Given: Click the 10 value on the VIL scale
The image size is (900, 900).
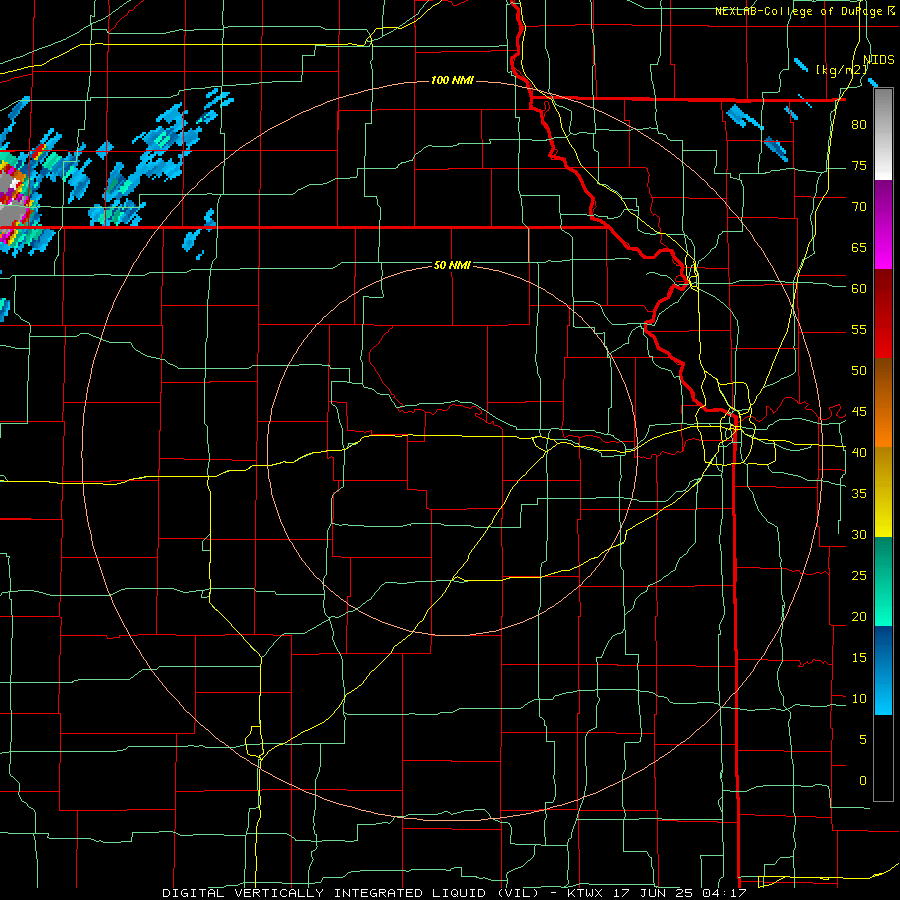Looking at the screenshot, I should 859,699.
